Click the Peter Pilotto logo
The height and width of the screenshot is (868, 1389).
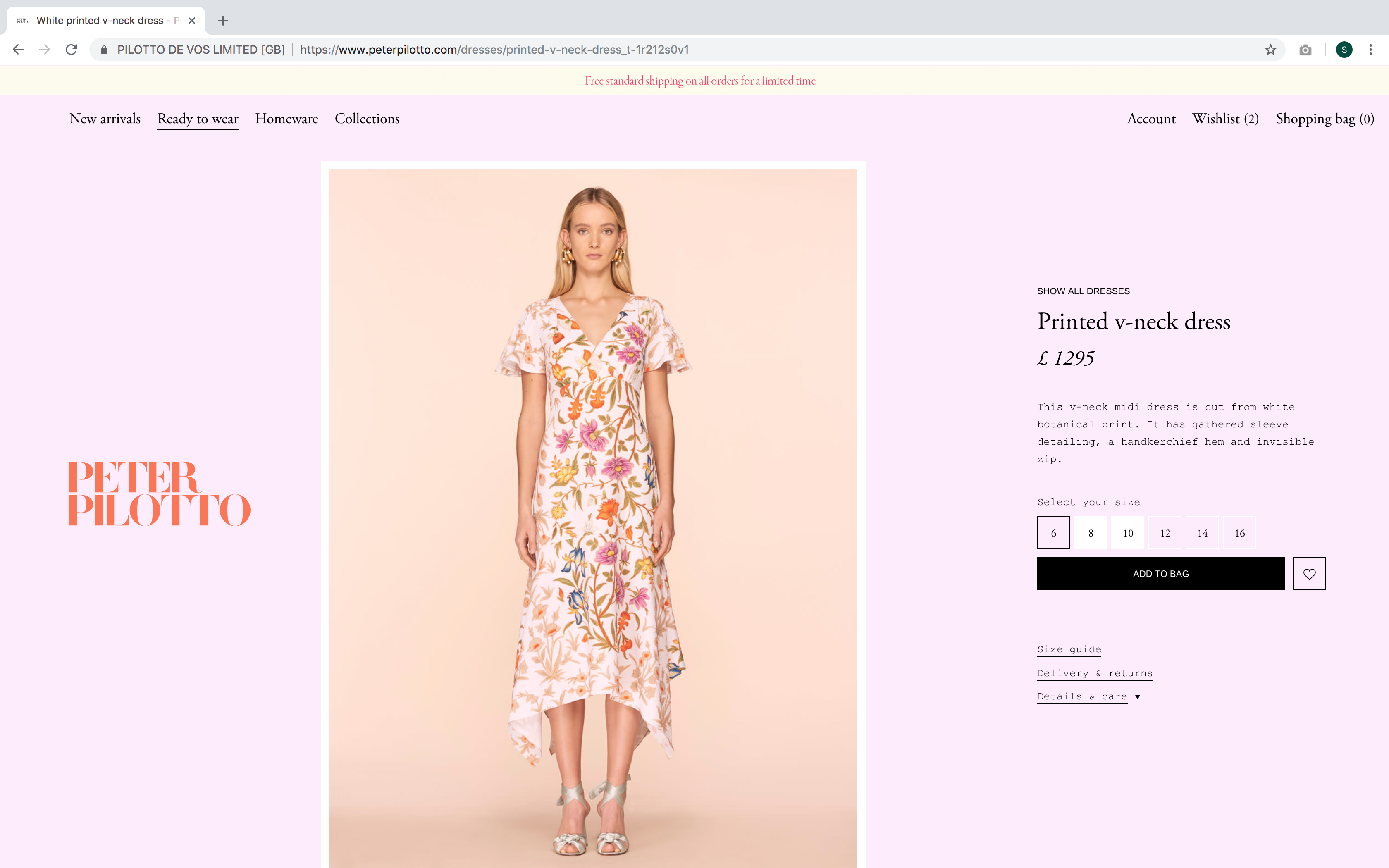click(x=160, y=494)
